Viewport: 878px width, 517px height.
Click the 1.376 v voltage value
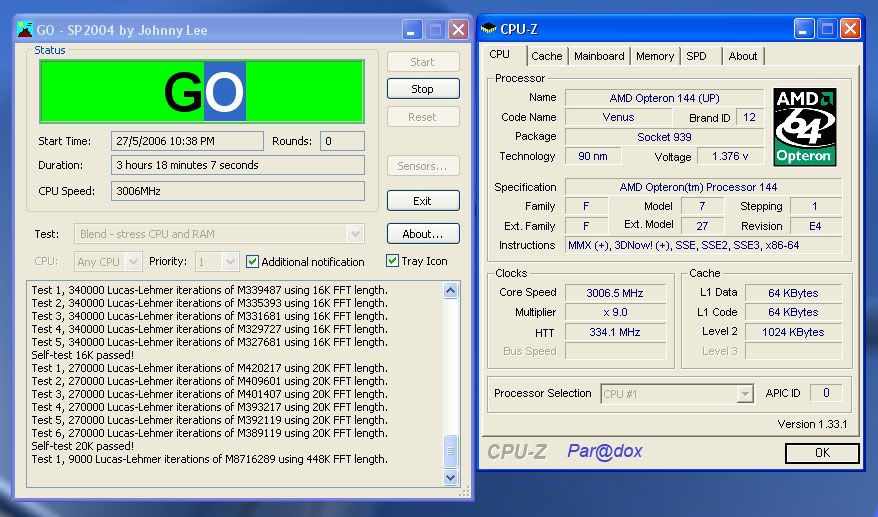click(x=730, y=156)
